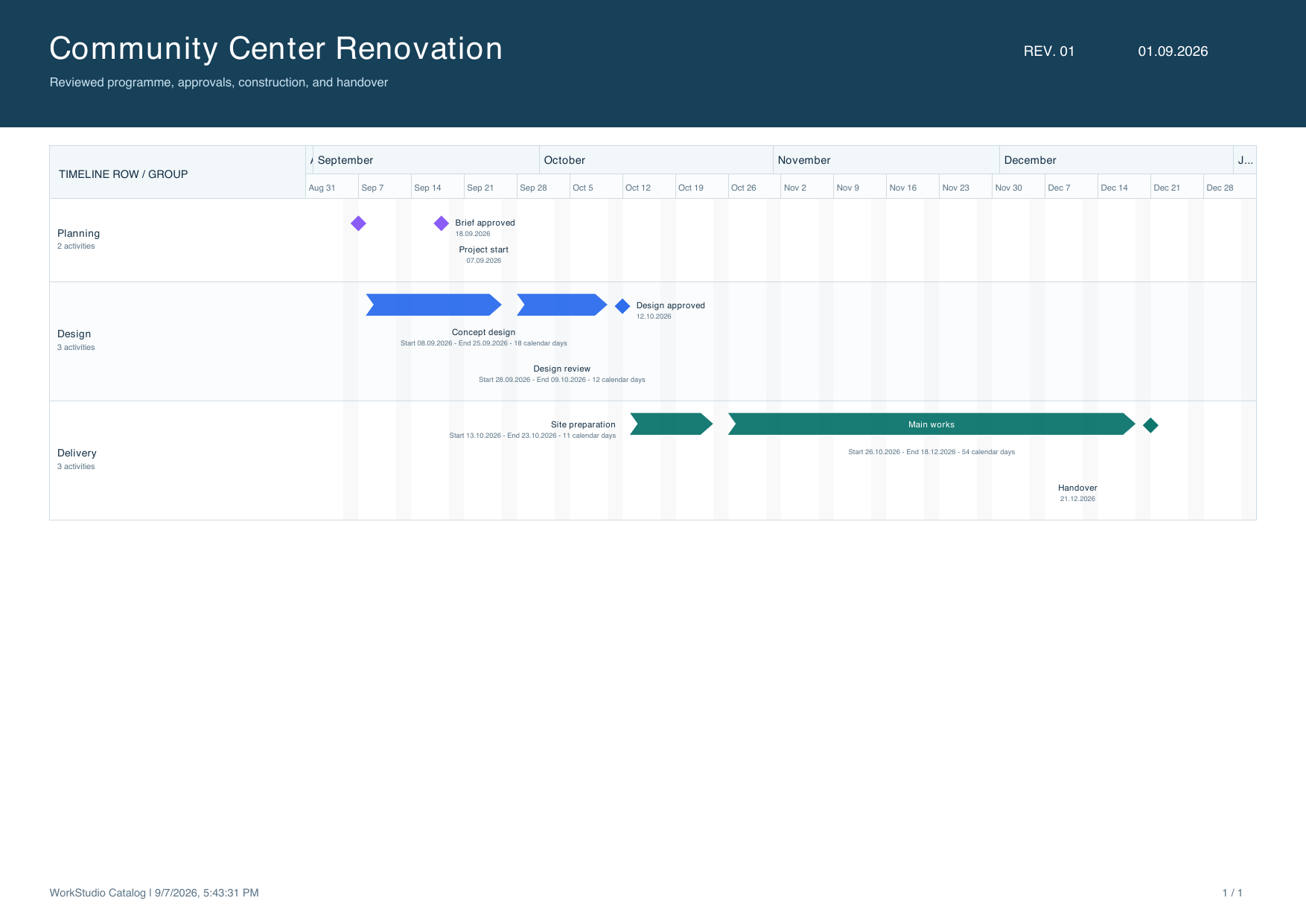Click the Design approved blue diamond
Viewport: 1306px width, 924px height.
click(x=622, y=306)
